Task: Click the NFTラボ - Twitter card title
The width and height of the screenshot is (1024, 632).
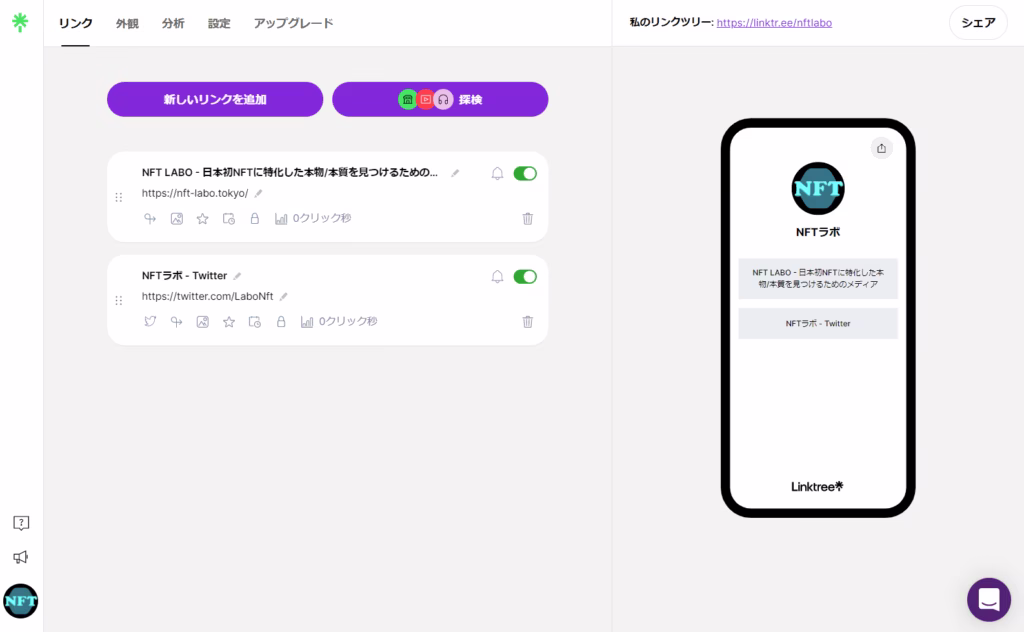Action: coord(184,276)
